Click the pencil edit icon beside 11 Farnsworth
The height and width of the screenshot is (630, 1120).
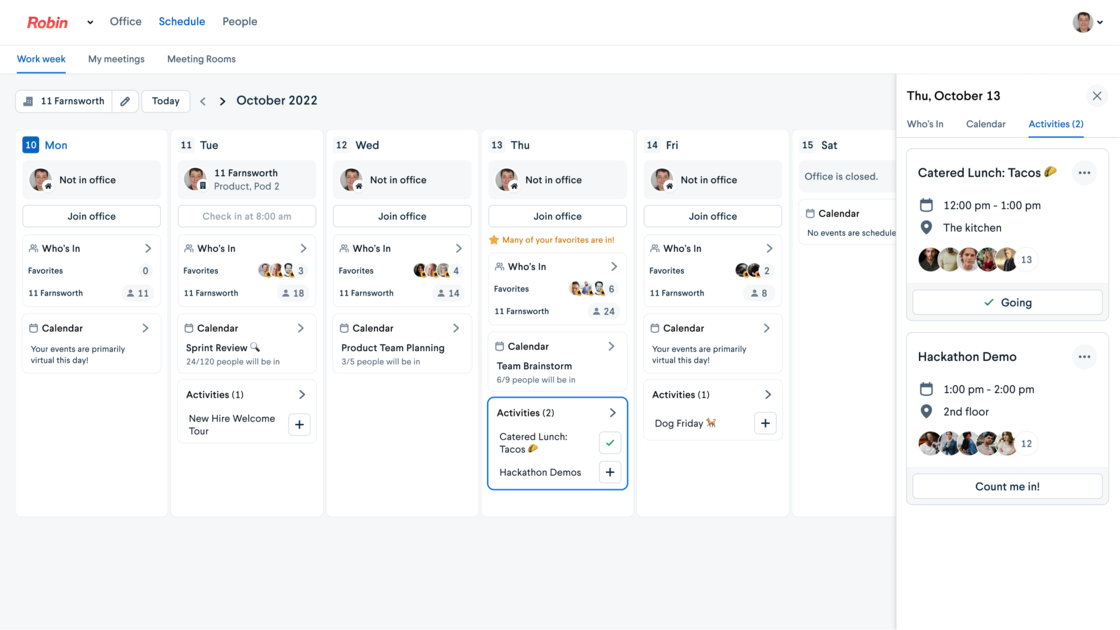(x=125, y=101)
